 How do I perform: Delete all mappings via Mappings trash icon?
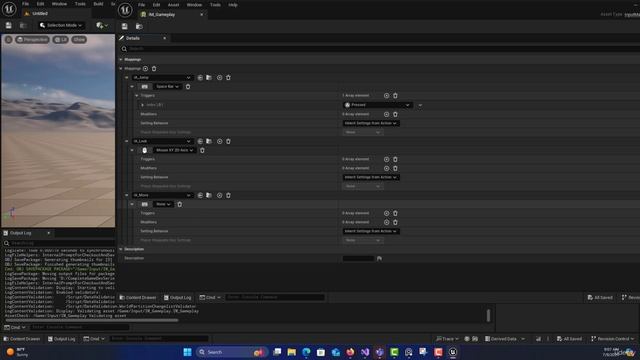point(154,69)
